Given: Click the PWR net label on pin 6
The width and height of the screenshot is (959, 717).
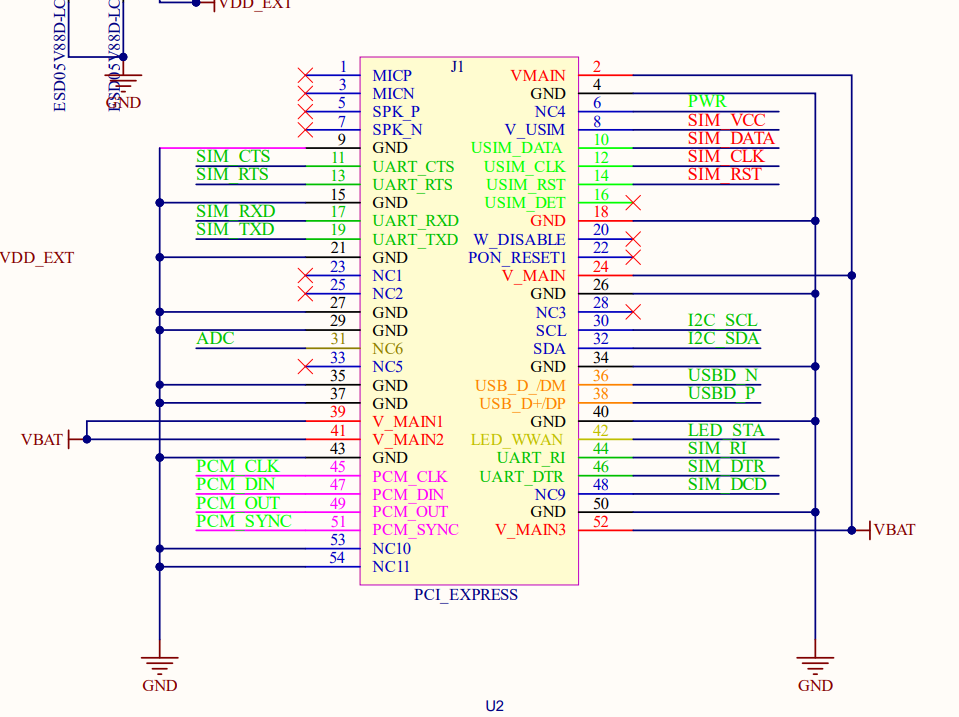Looking at the screenshot, I should click(707, 102).
